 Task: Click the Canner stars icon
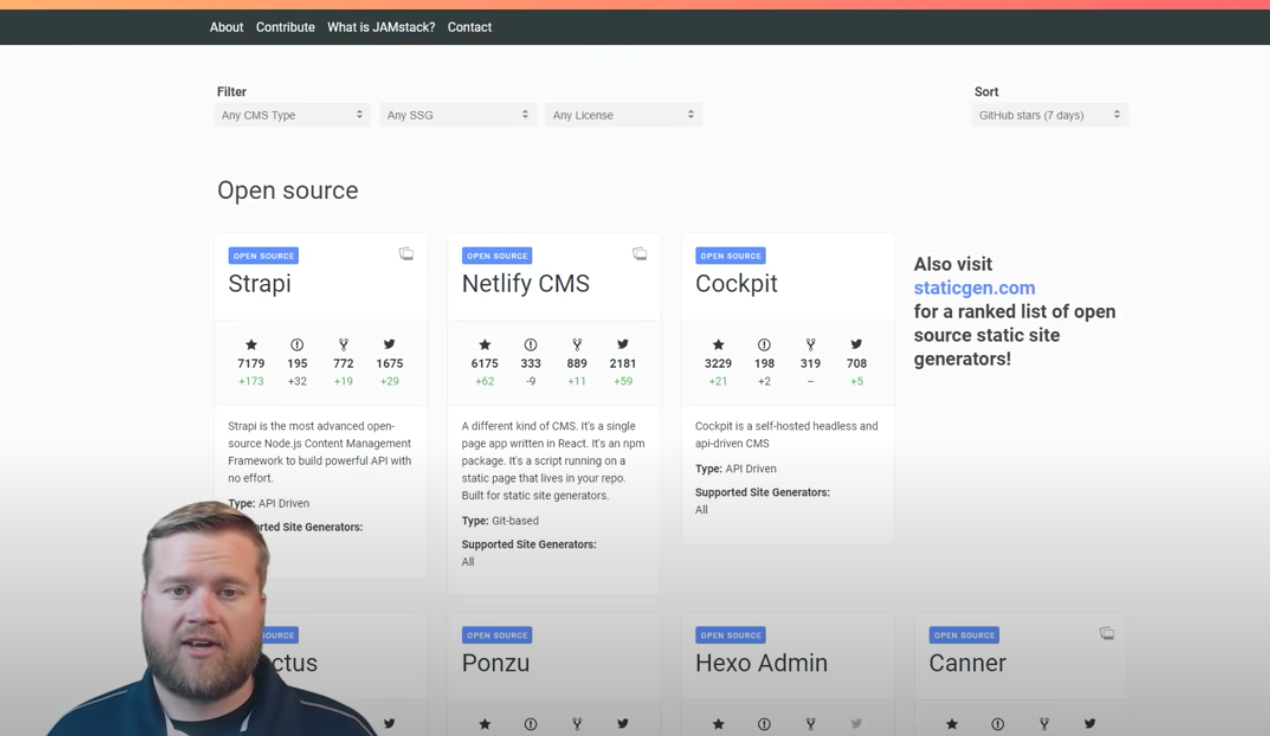coord(952,724)
